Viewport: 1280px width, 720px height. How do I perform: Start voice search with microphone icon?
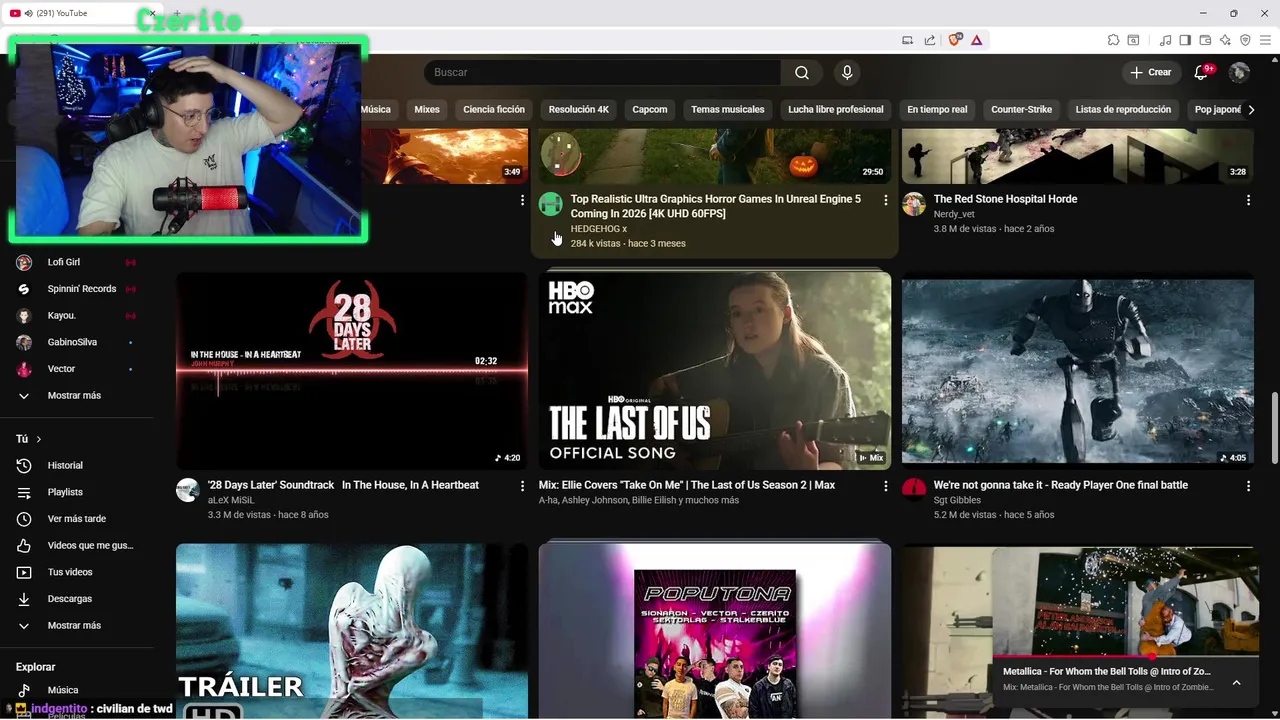(847, 72)
